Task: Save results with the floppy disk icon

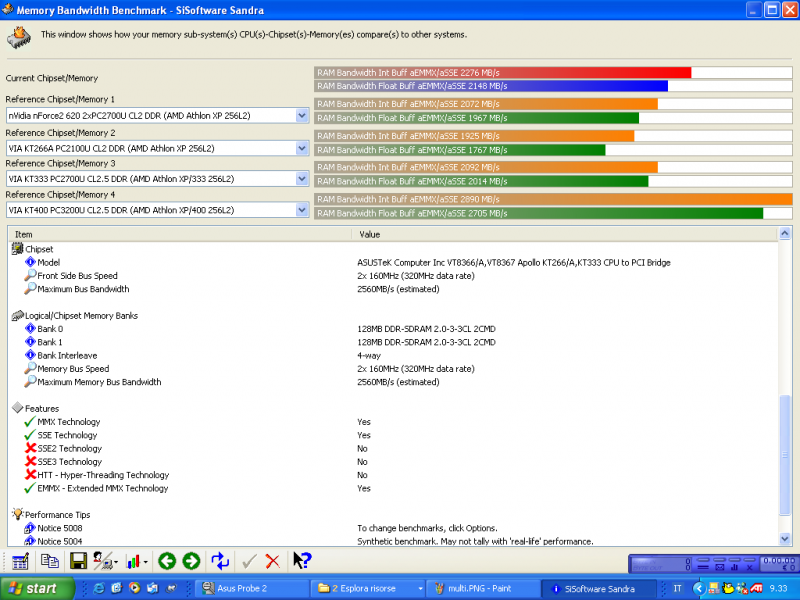Action: pyautogui.click(x=78, y=561)
